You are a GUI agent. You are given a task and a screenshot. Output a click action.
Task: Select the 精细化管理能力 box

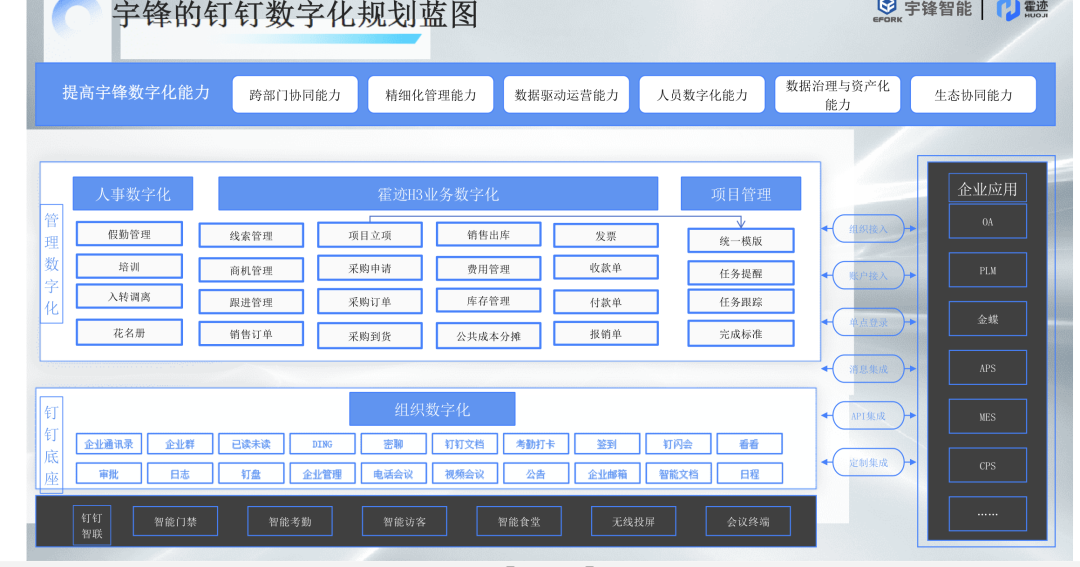(430, 94)
